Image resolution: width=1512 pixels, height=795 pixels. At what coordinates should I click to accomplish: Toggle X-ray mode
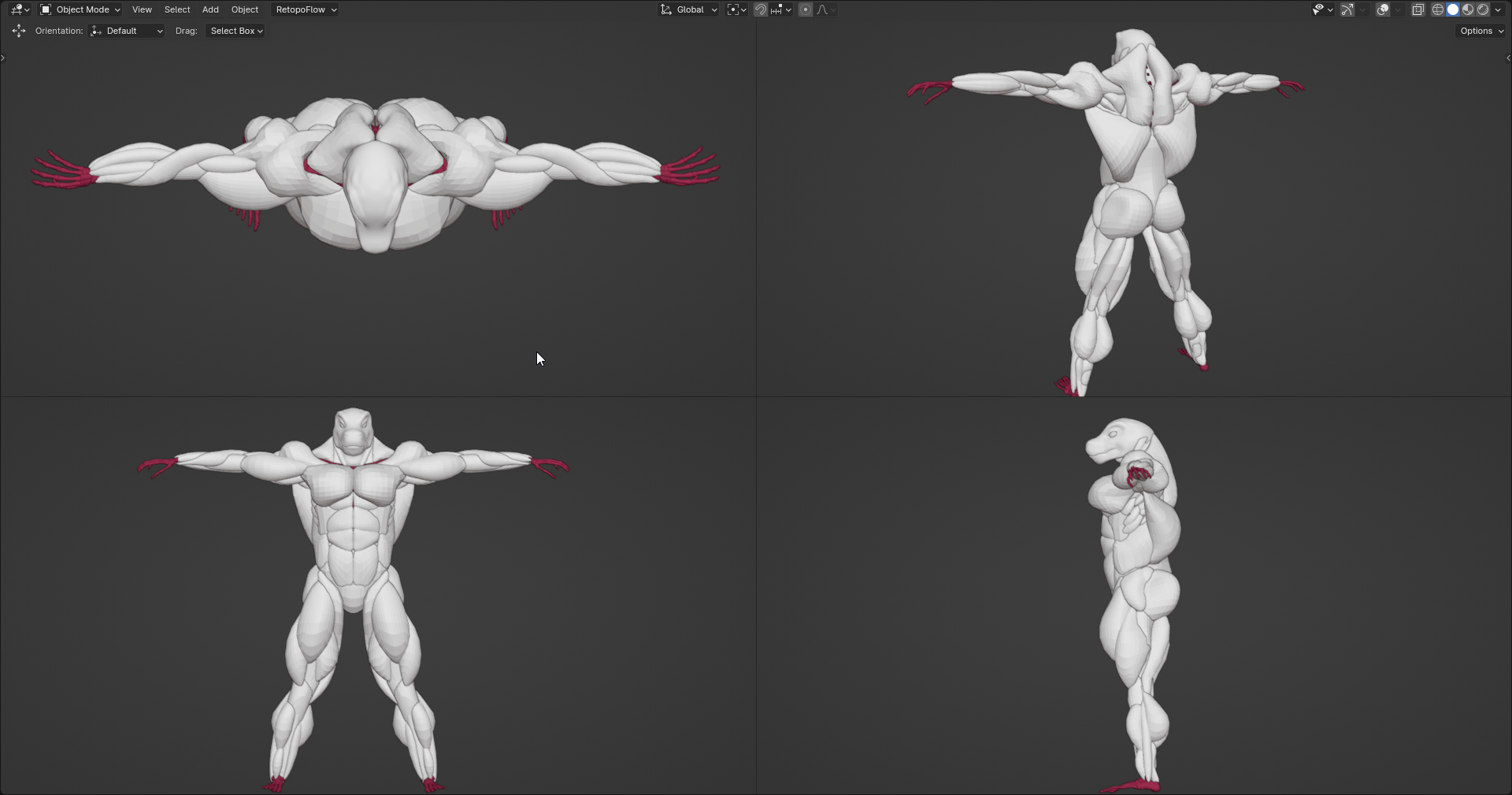pyautogui.click(x=1418, y=9)
